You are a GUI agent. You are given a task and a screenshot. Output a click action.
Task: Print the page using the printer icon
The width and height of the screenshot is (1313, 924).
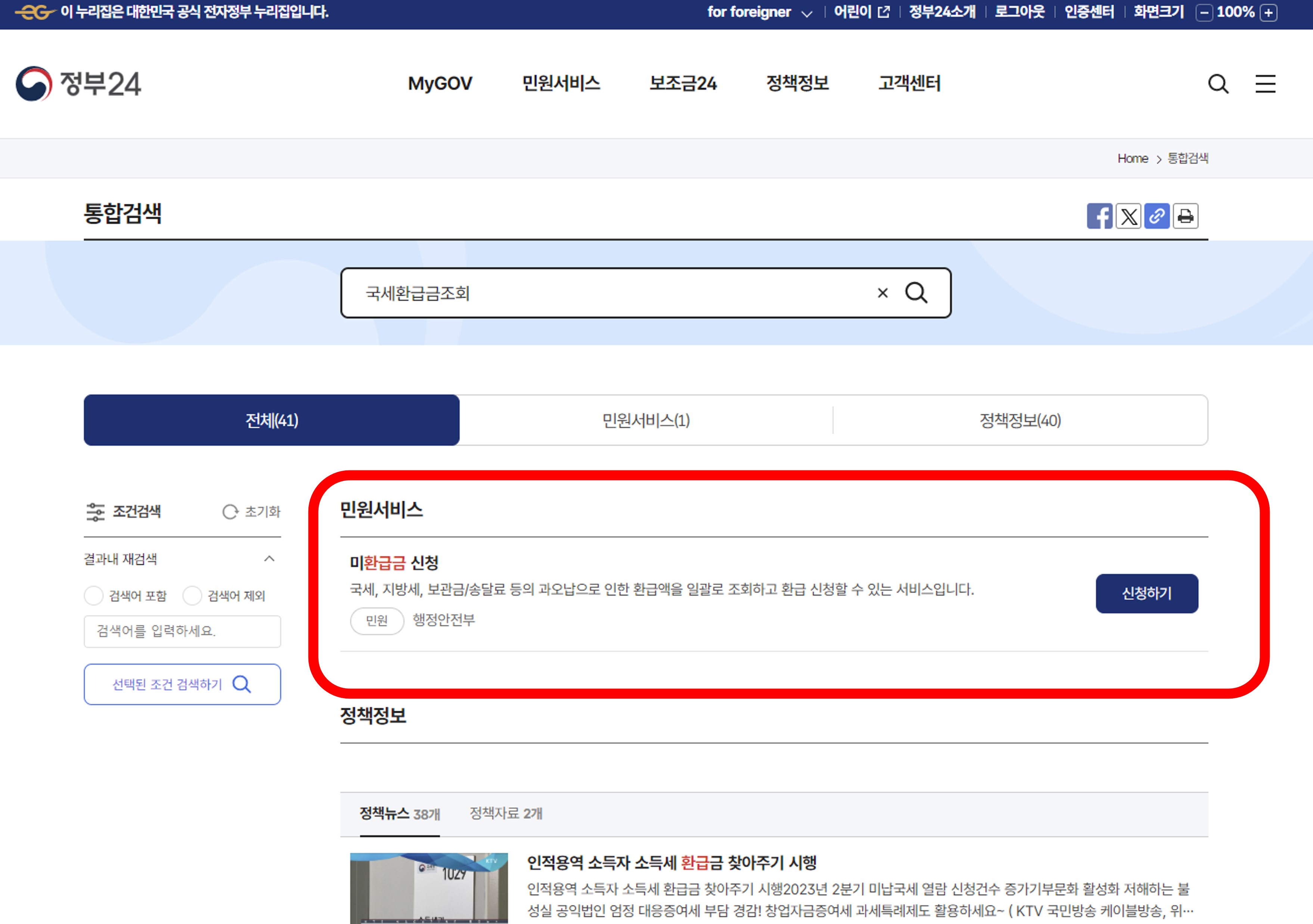coord(1186,216)
